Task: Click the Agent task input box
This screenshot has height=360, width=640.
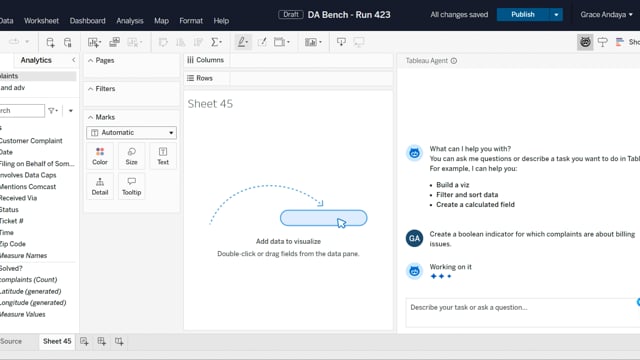Action: click(522, 313)
